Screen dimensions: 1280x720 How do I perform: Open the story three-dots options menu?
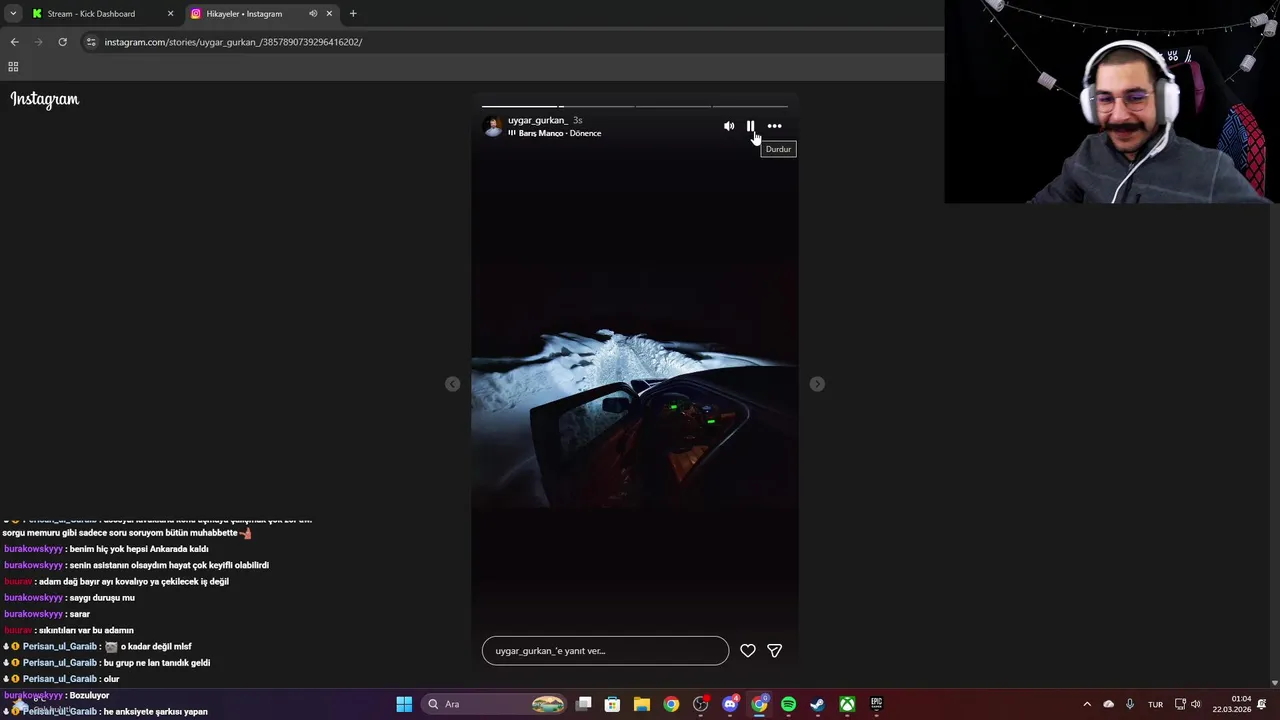tap(774, 126)
